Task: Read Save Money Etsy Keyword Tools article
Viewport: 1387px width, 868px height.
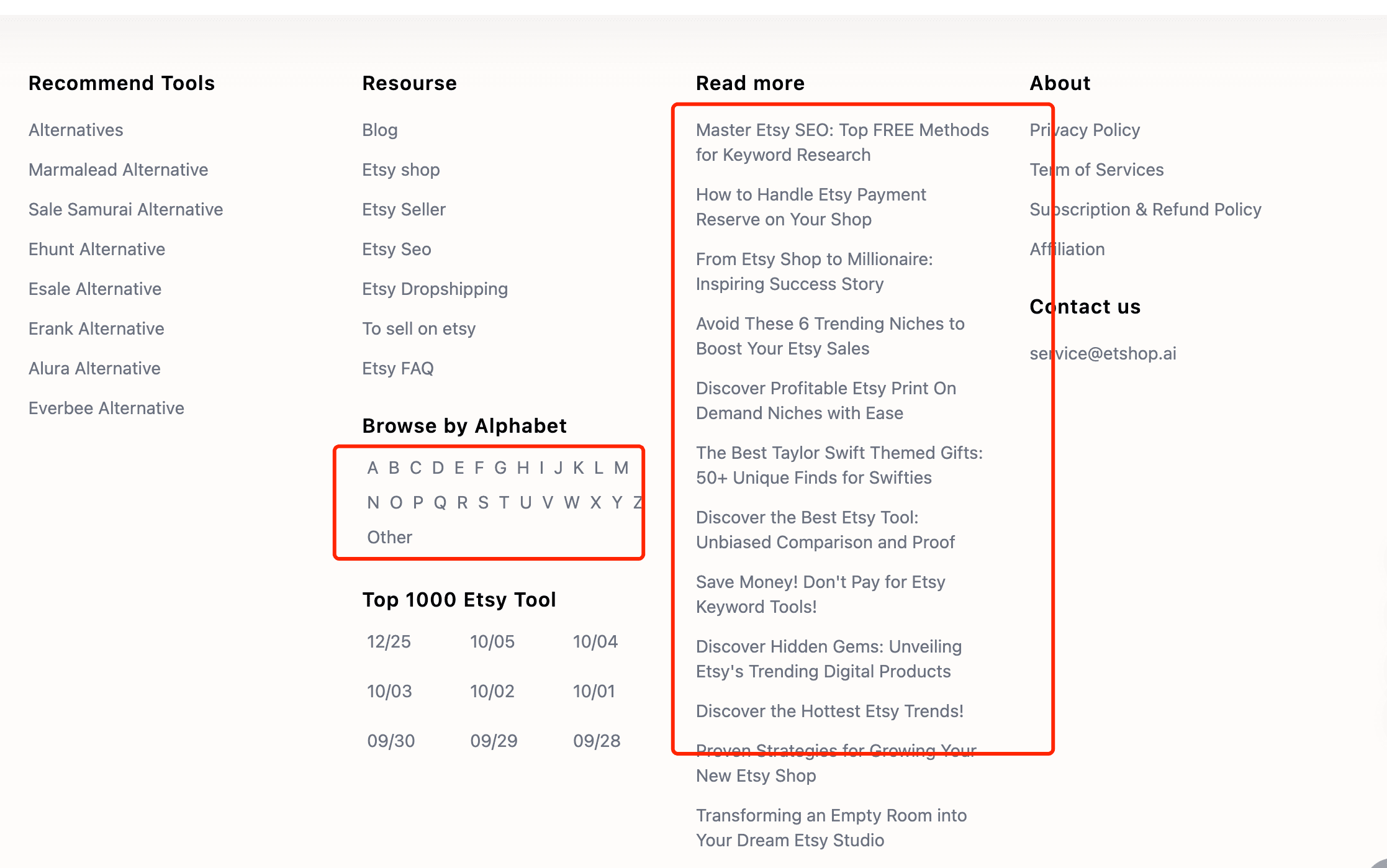Action: (x=821, y=594)
